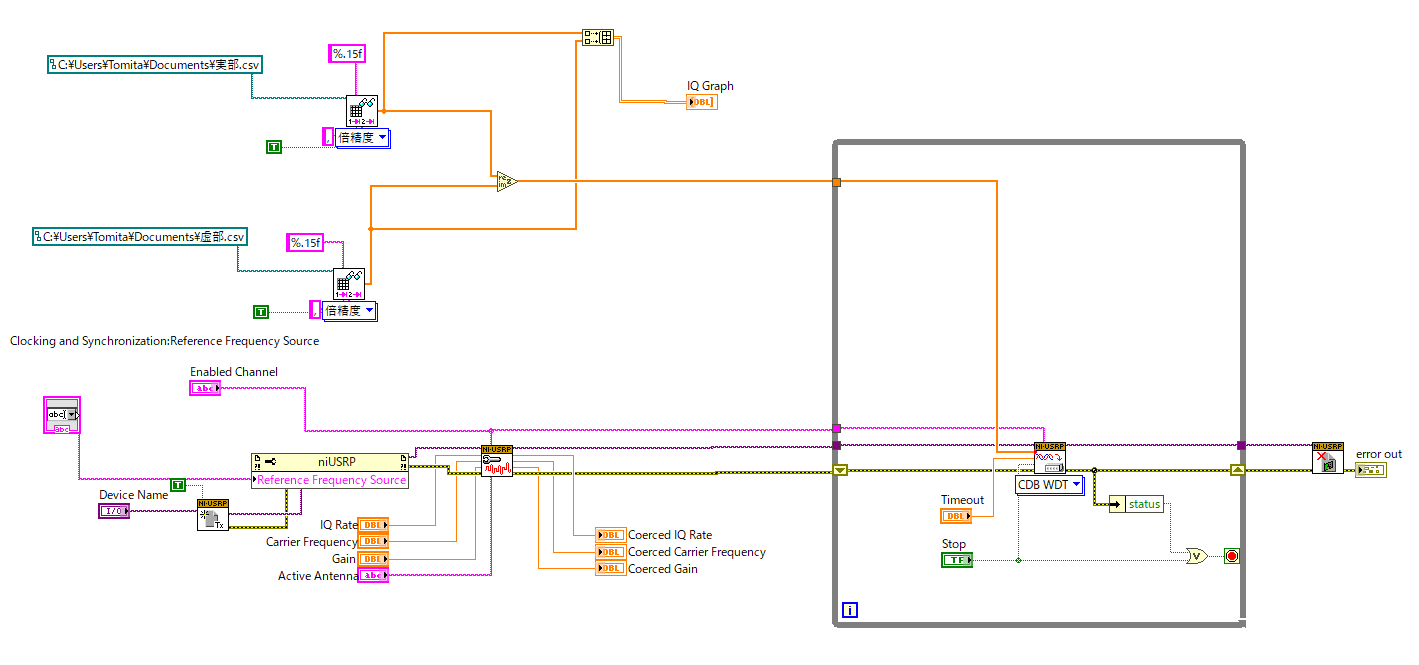This screenshot has height=665, width=1419.
Task: Click the 実部.csv file path constant
Action: tap(154, 65)
